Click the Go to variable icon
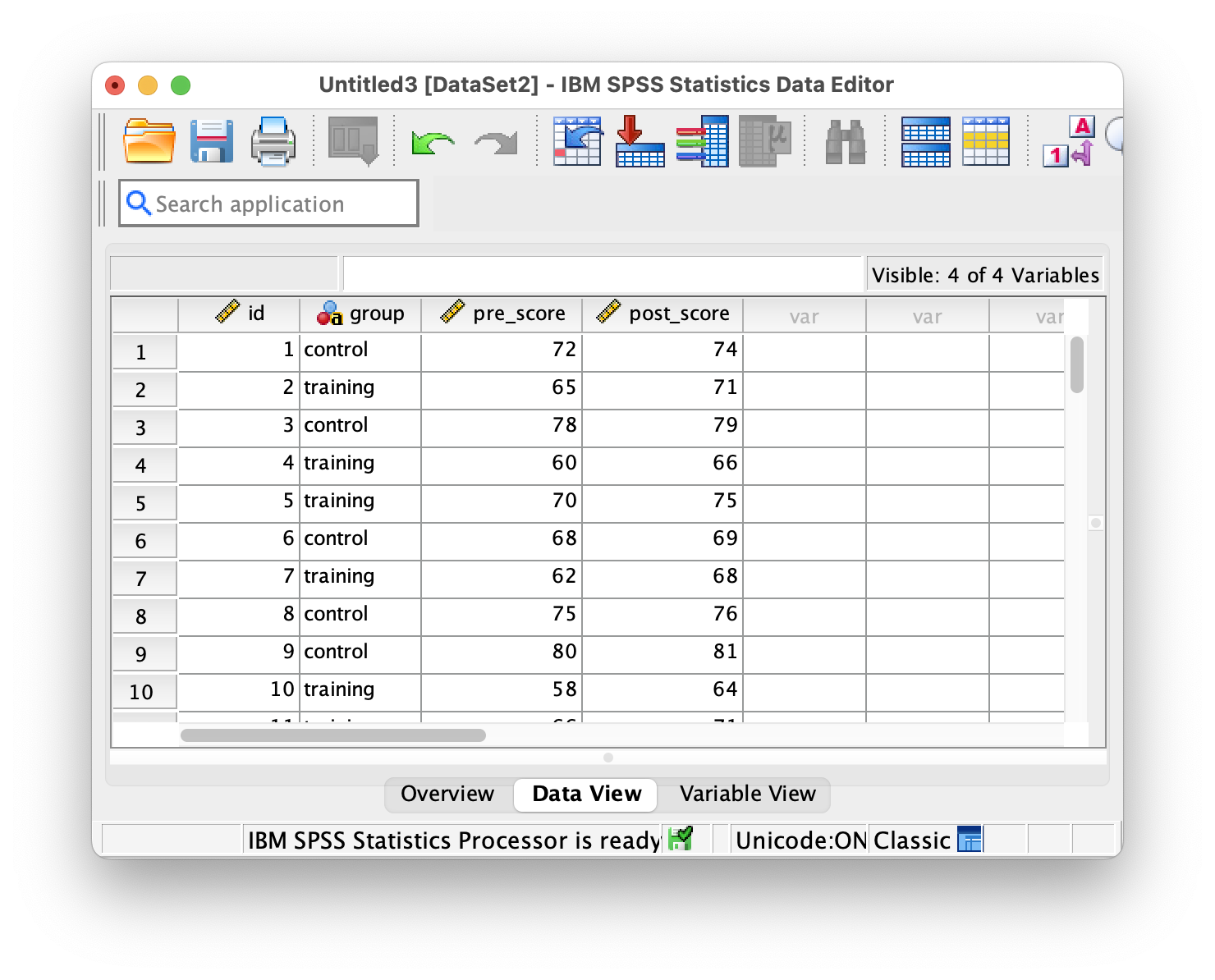The width and height of the screenshot is (1215, 980). click(640, 141)
